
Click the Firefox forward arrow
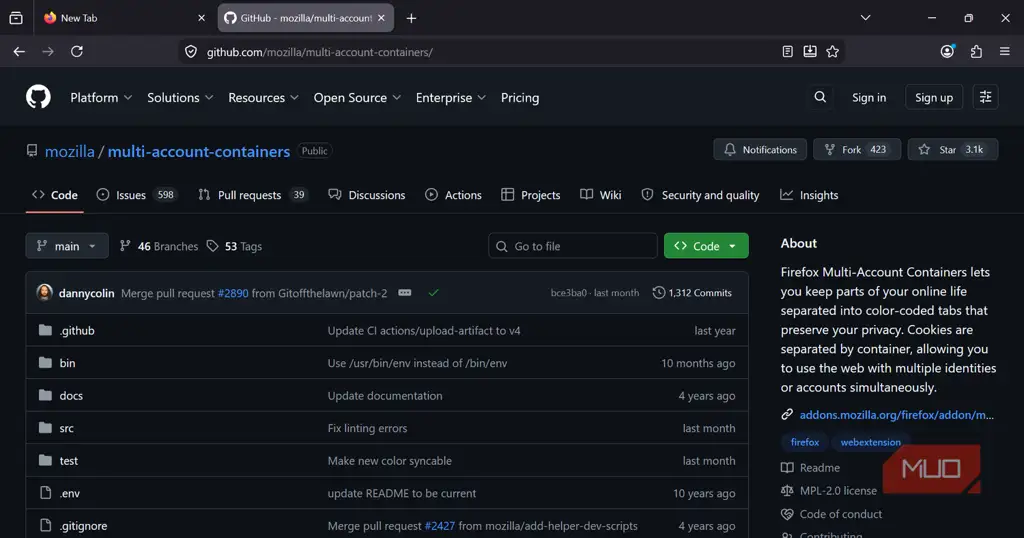[x=48, y=52]
